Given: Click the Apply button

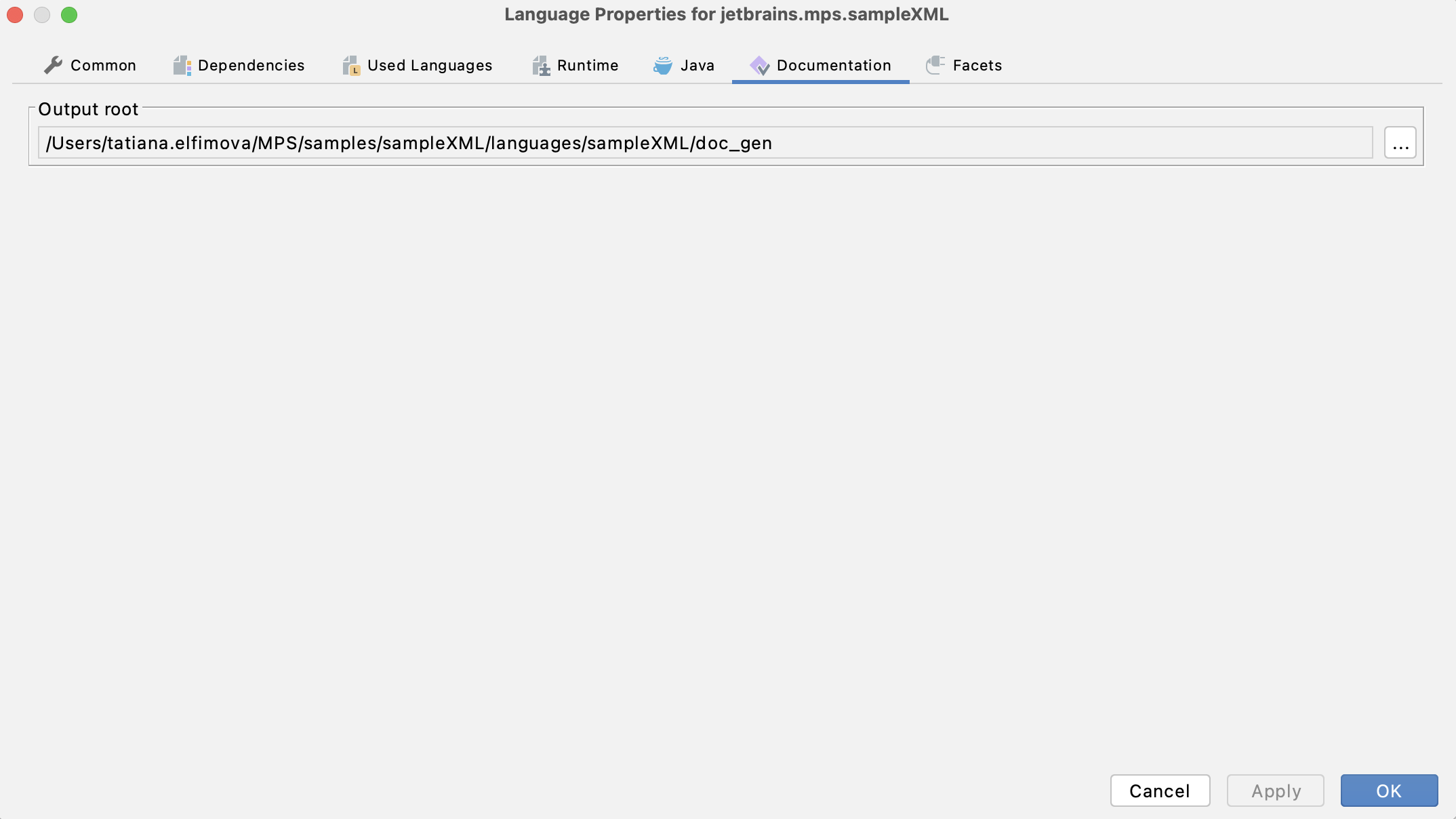Looking at the screenshot, I should click(x=1275, y=791).
